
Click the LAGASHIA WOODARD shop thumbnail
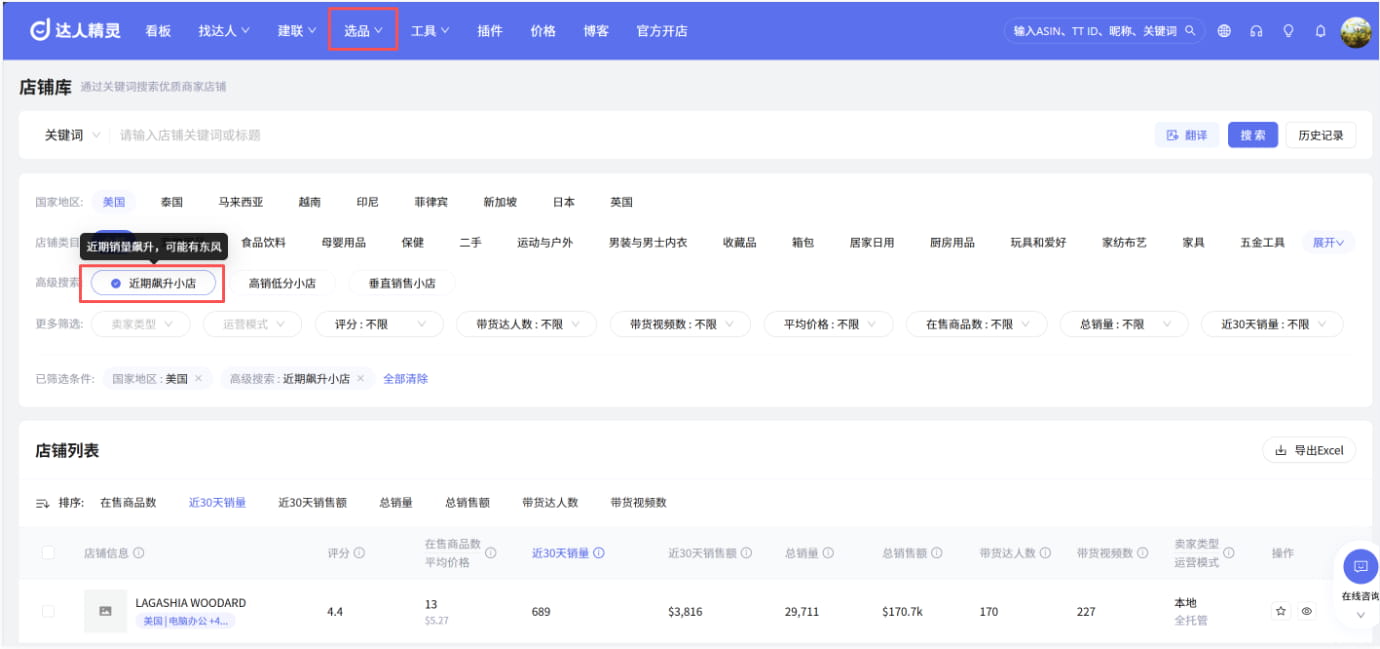point(105,611)
